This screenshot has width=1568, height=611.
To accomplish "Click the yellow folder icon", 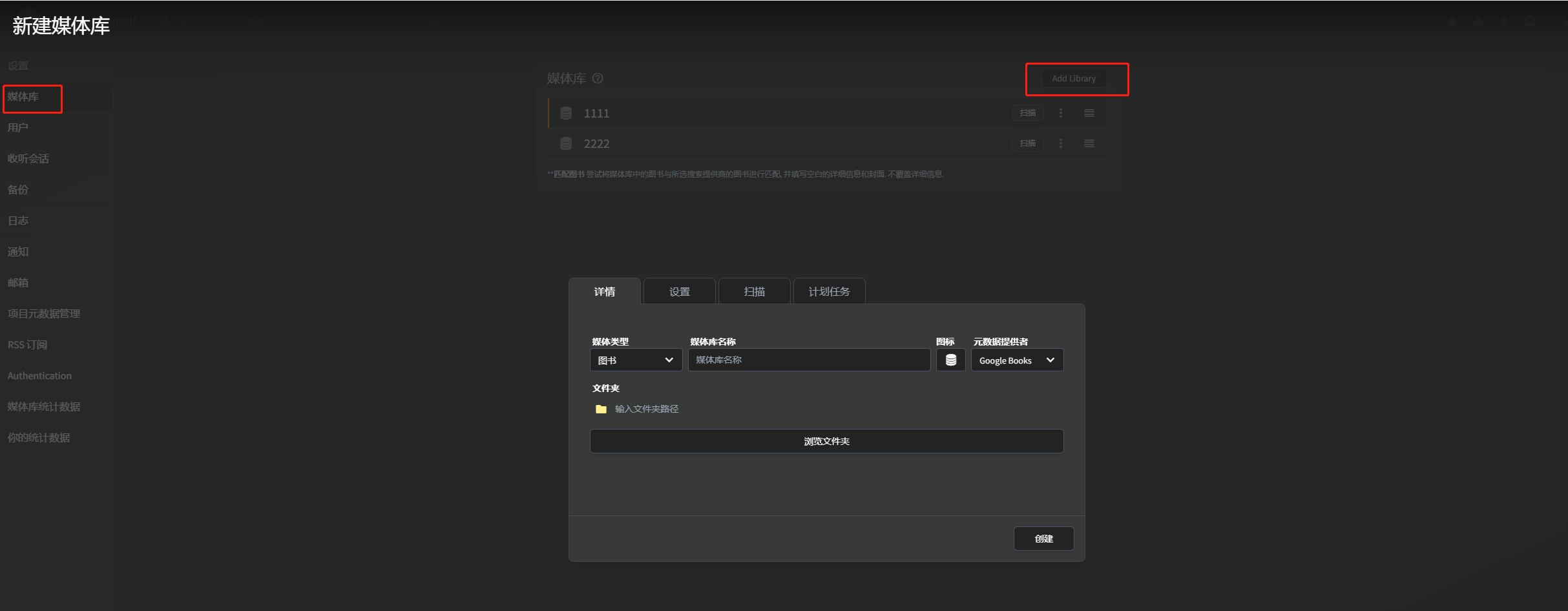I will tap(601, 409).
